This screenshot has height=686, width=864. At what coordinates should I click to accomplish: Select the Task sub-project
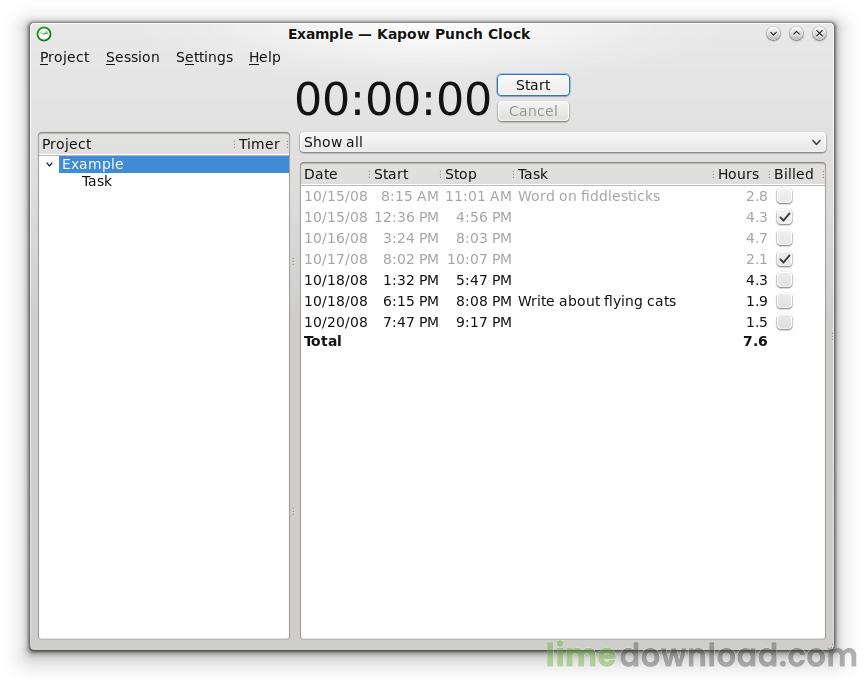click(96, 181)
